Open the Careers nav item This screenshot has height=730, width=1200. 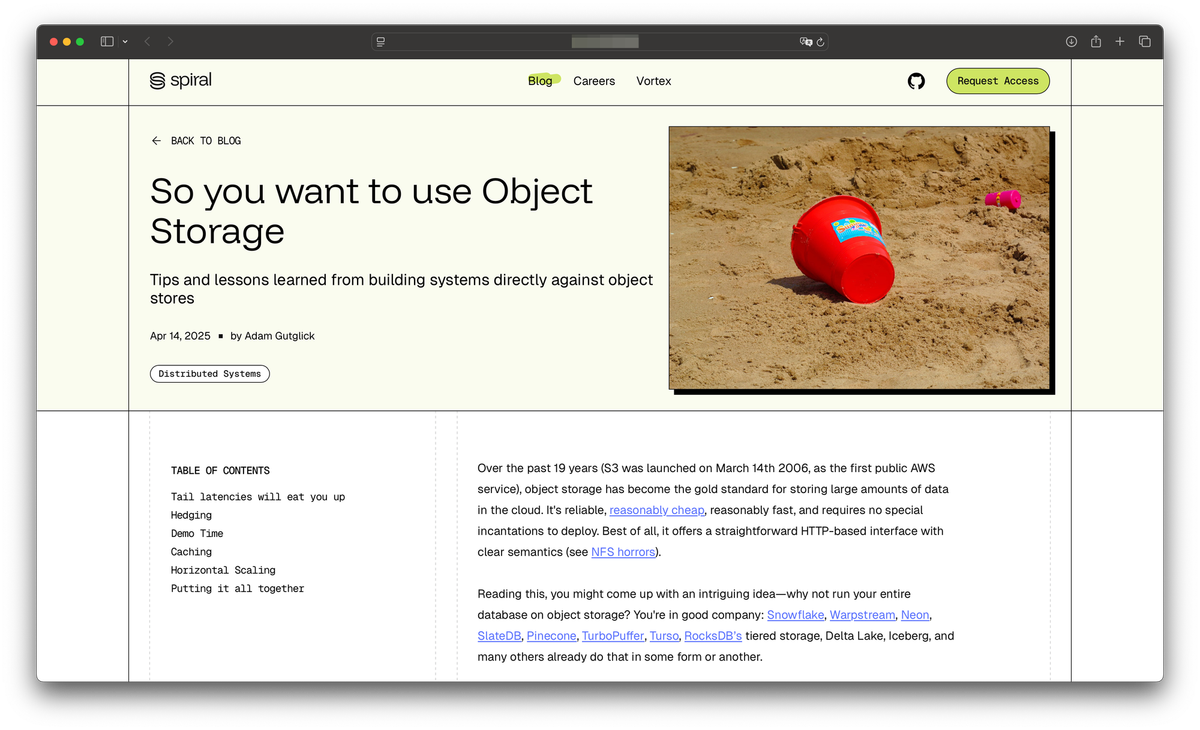tap(594, 81)
